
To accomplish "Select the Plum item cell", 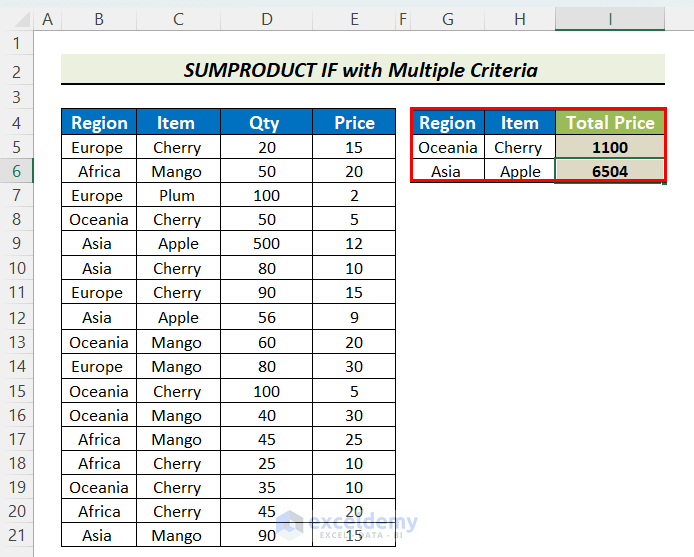I will coord(177,196).
